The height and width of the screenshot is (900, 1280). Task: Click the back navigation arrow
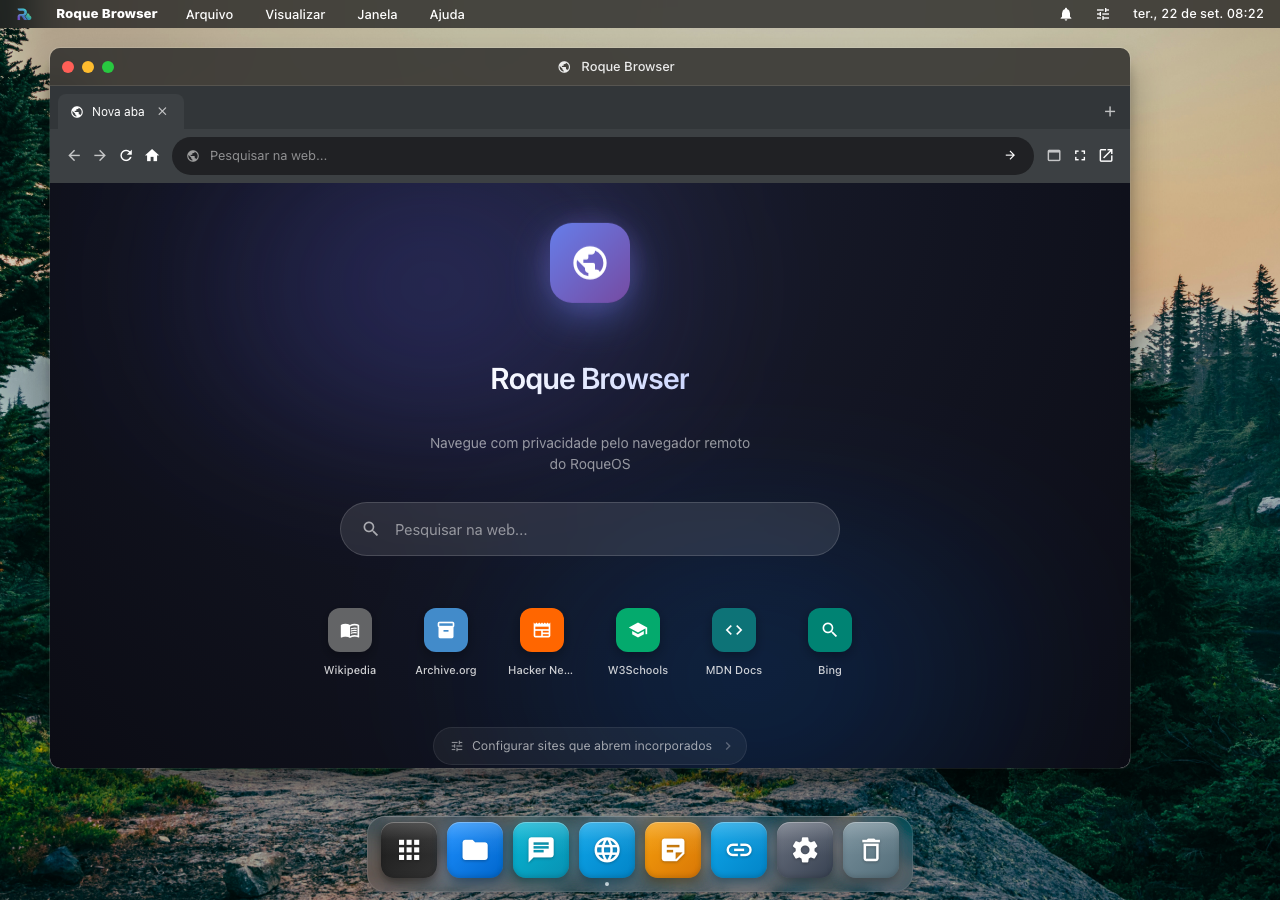pos(74,155)
